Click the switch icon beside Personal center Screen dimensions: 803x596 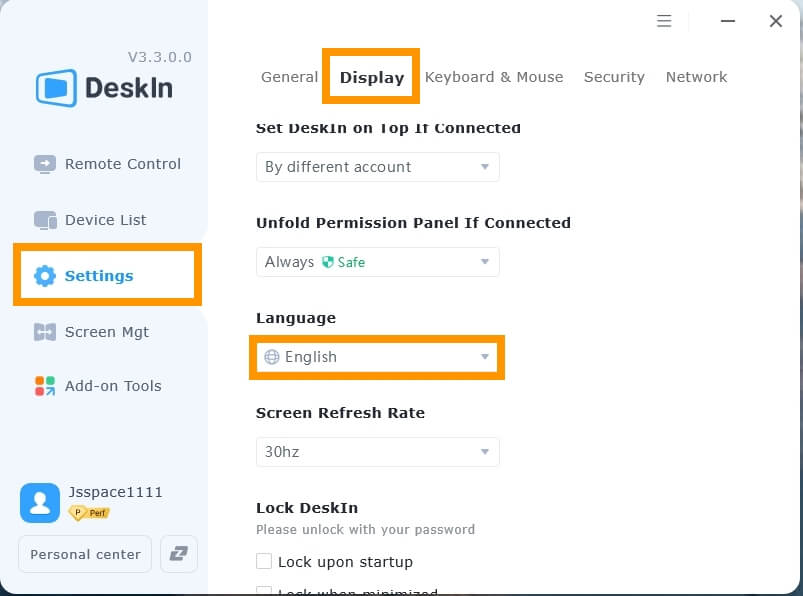pos(179,554)
